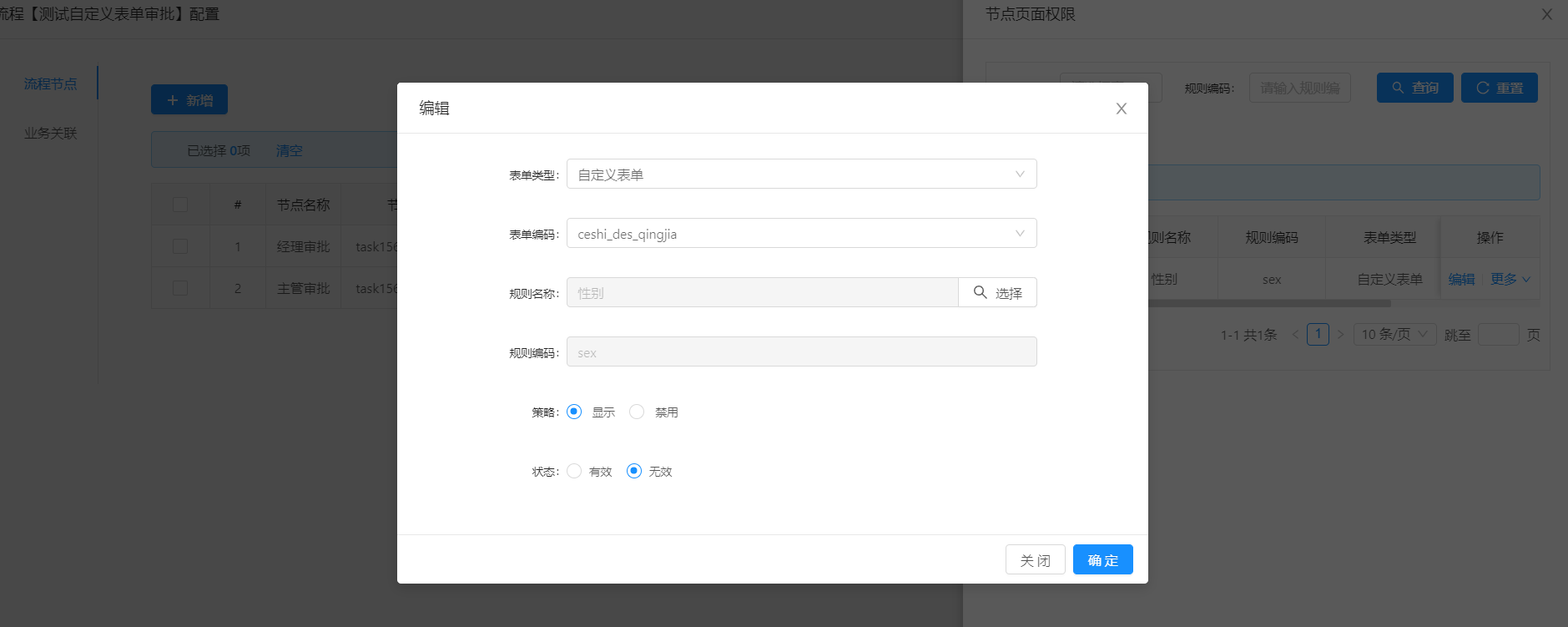Confirm the edit with the 确定 button

[1102, 559]
